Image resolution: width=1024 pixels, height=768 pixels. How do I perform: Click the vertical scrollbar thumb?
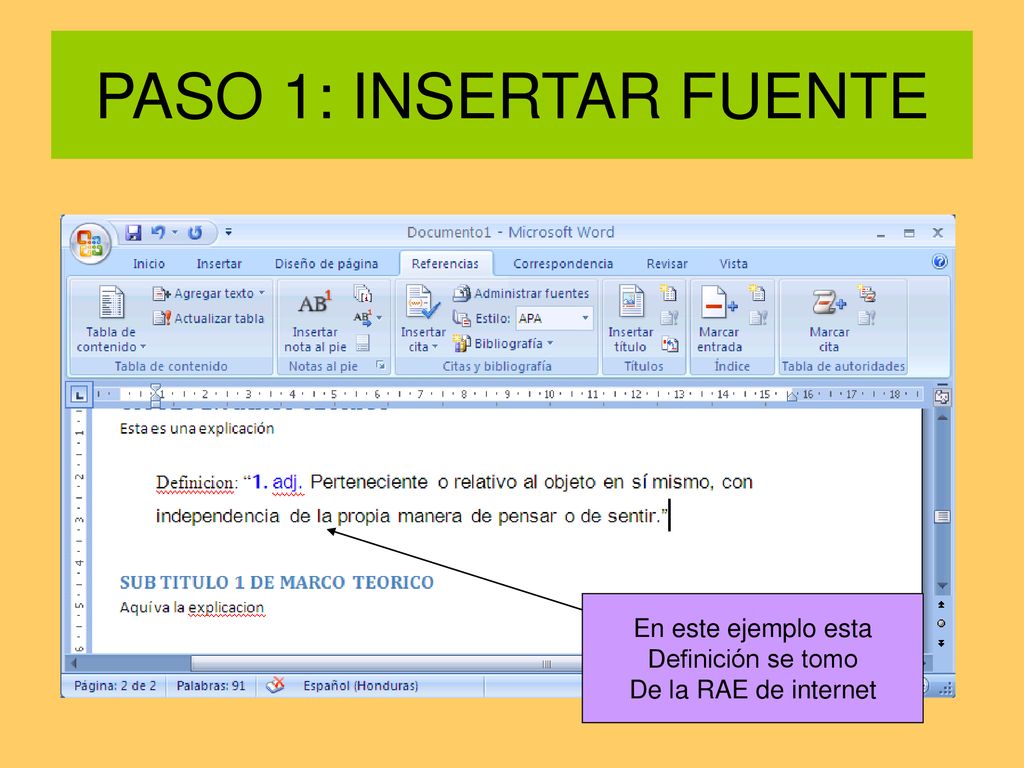pos(942,517)
